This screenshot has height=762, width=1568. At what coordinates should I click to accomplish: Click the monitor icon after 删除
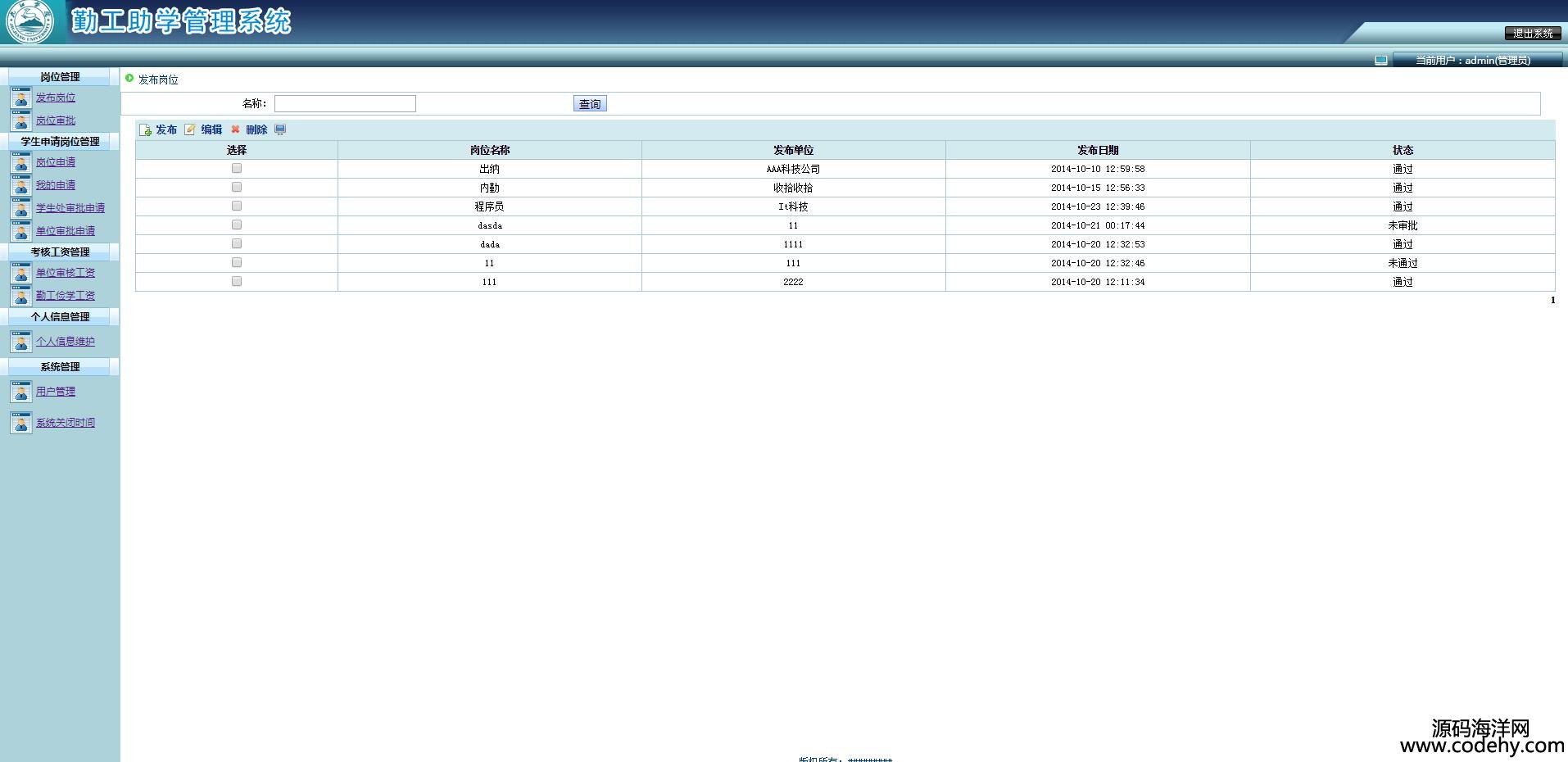(x=280, y=129)
